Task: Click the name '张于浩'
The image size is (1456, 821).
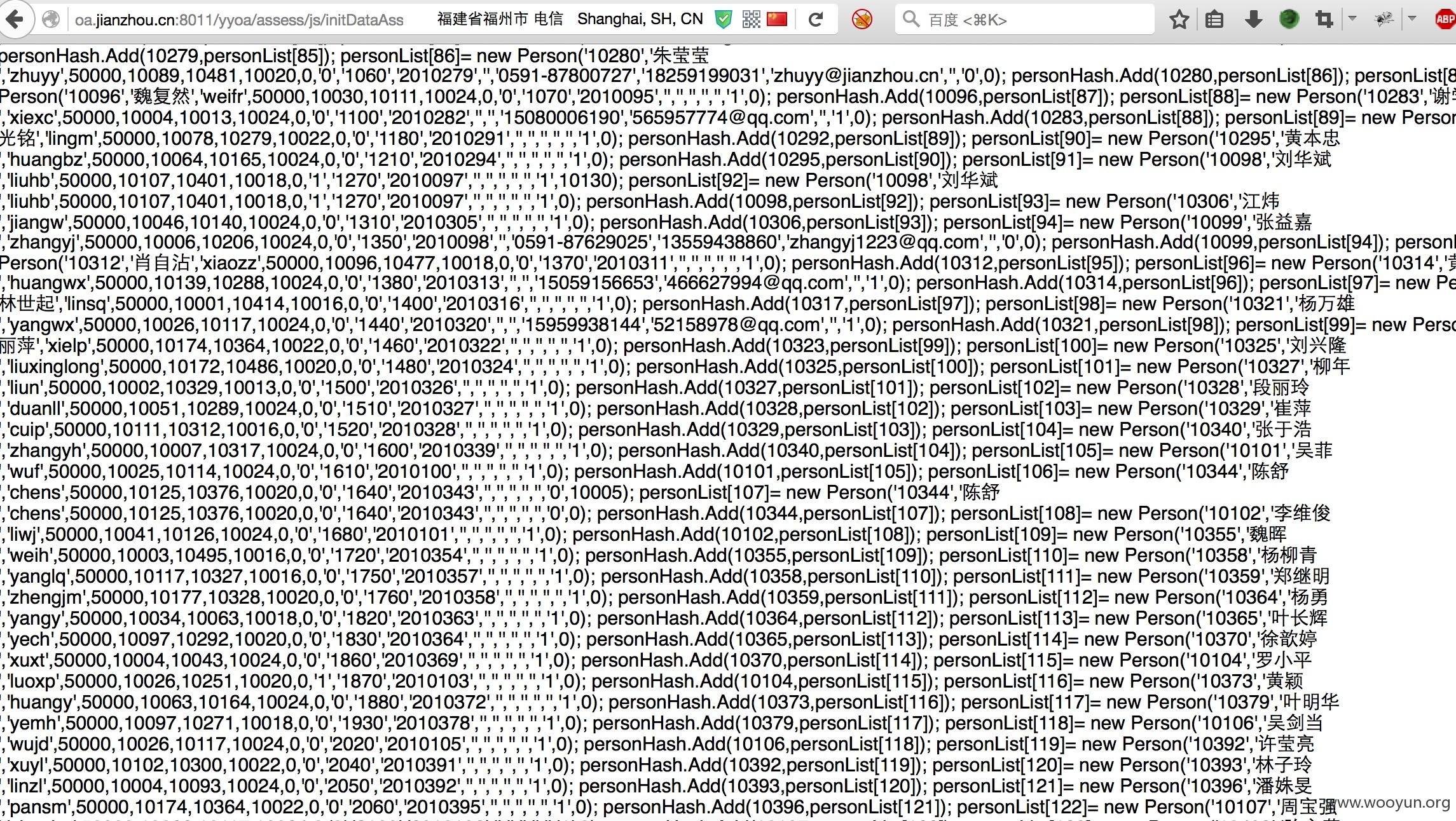Action: click(x=1283, y=429)
